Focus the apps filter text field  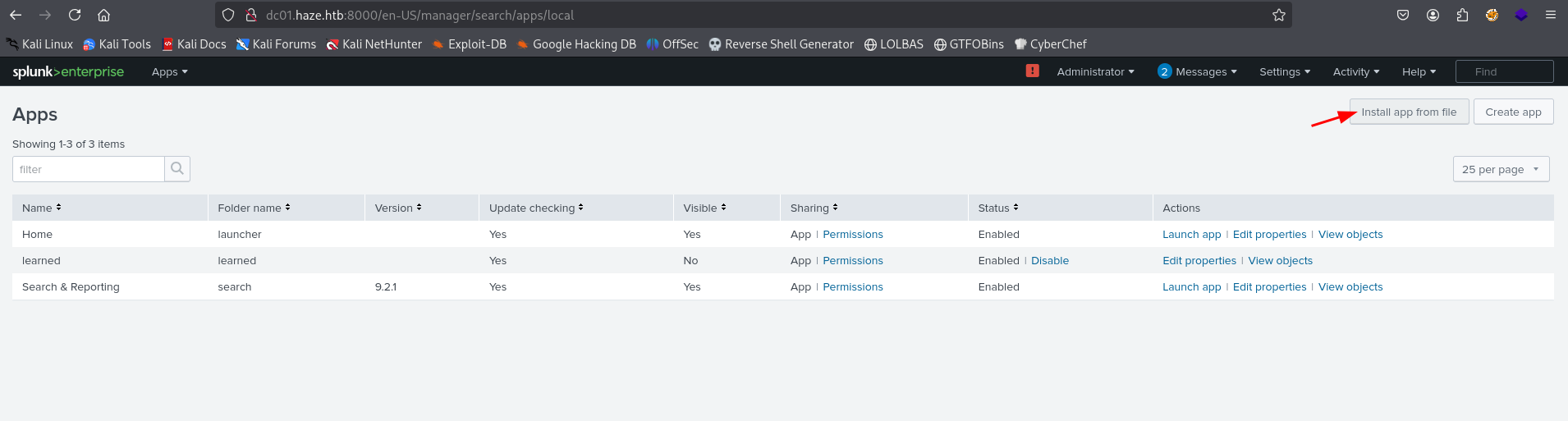click(x=89, y=169)
